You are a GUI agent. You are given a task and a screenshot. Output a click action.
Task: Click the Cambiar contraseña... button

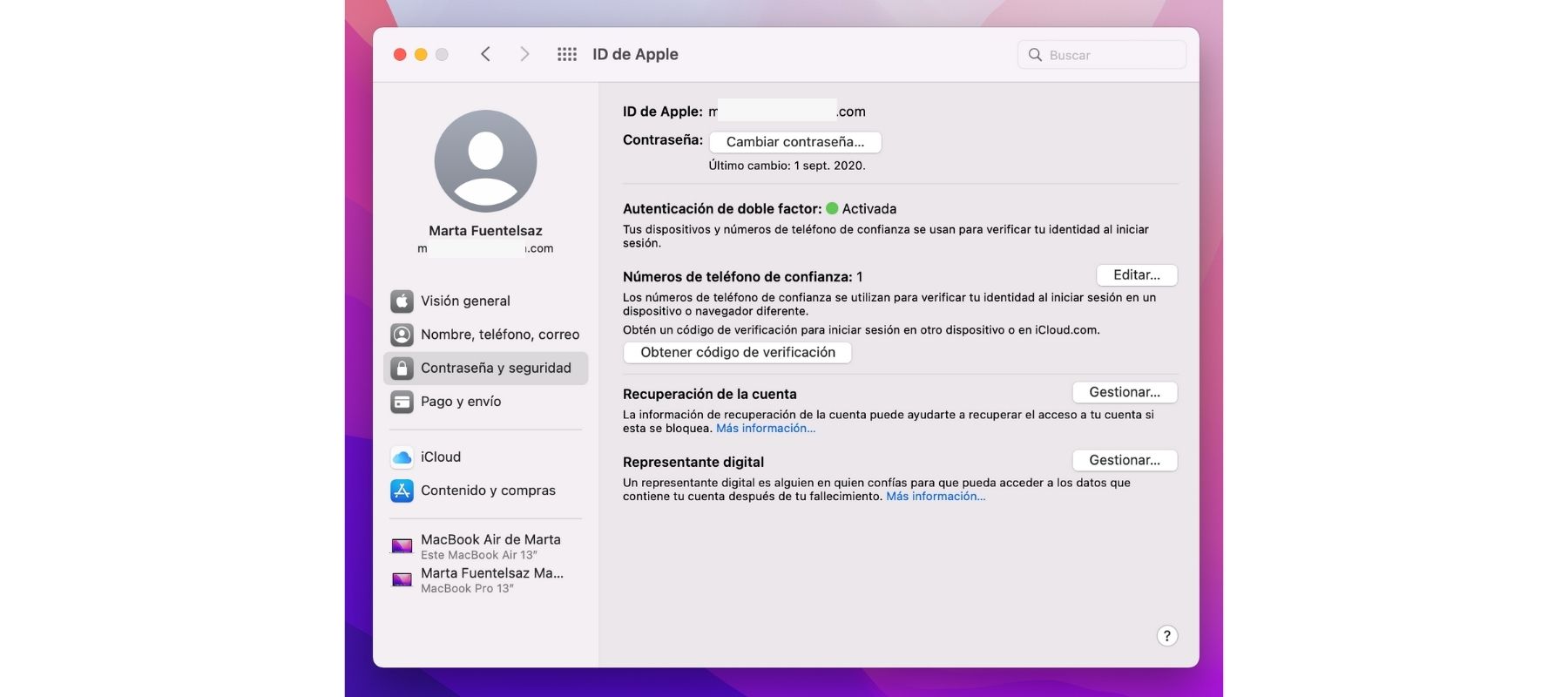click(795, 142)
